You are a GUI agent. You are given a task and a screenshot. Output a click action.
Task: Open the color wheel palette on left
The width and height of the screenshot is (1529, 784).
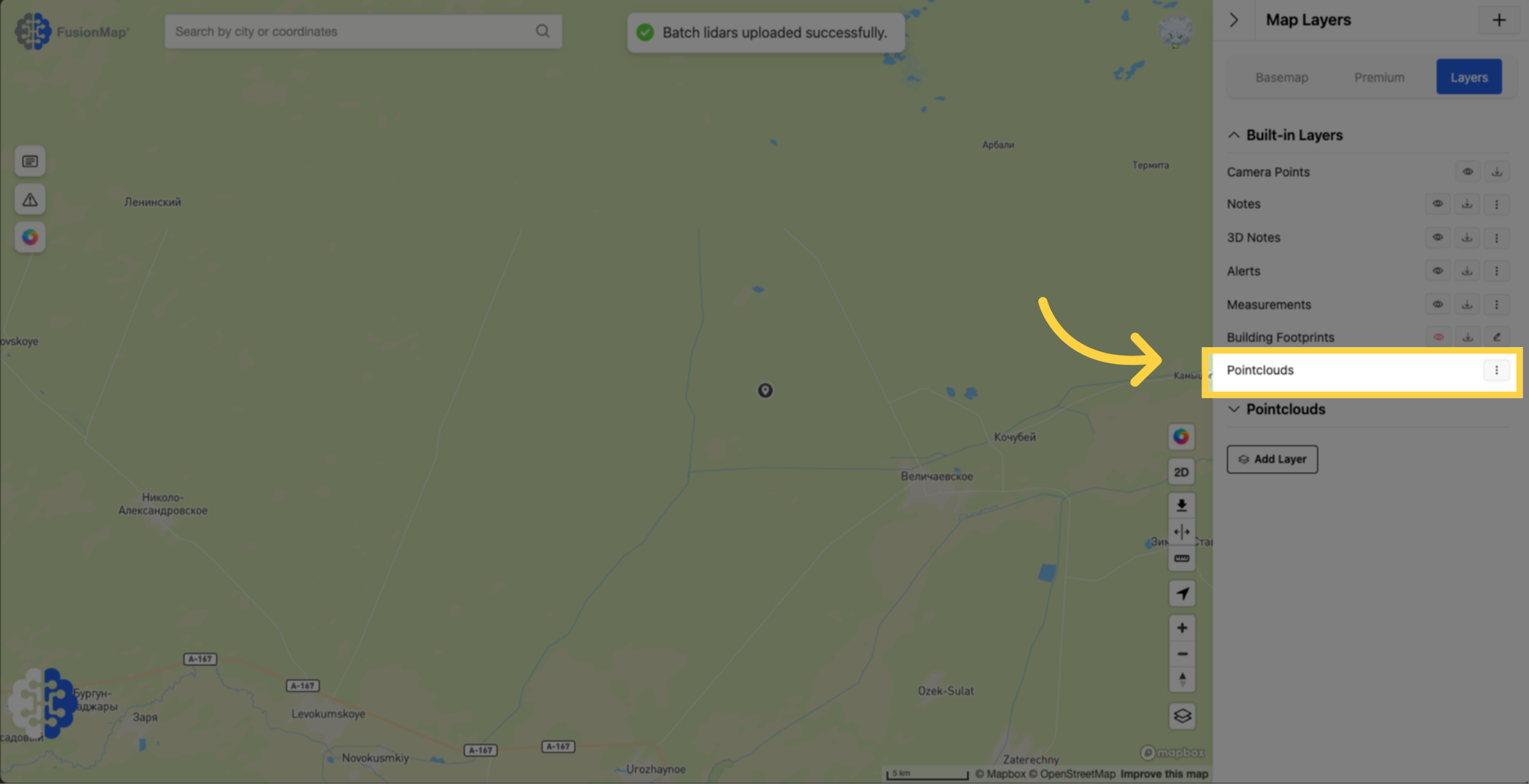click(x=30, y=237)
